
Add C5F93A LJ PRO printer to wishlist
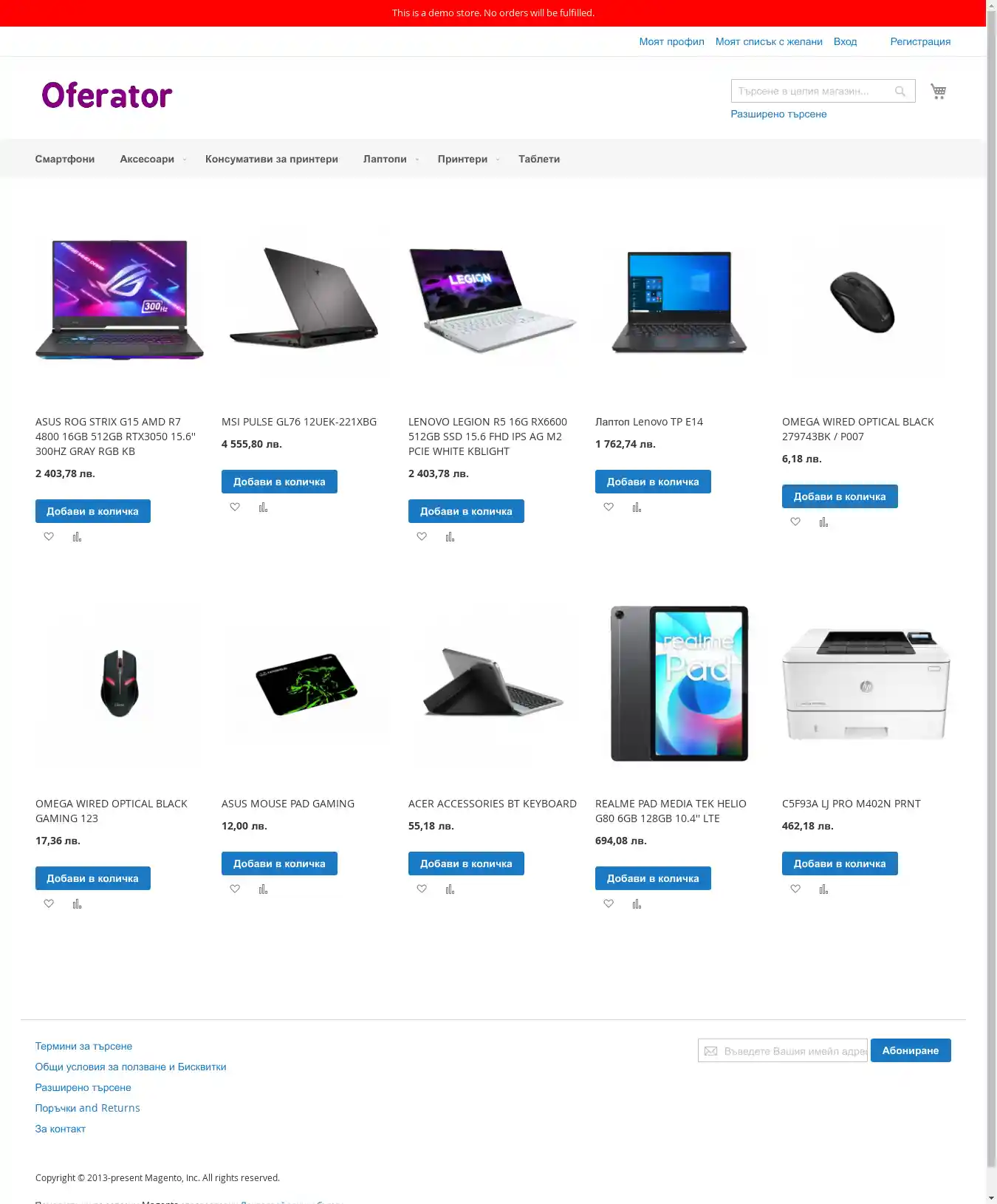[x=795, y=889]
